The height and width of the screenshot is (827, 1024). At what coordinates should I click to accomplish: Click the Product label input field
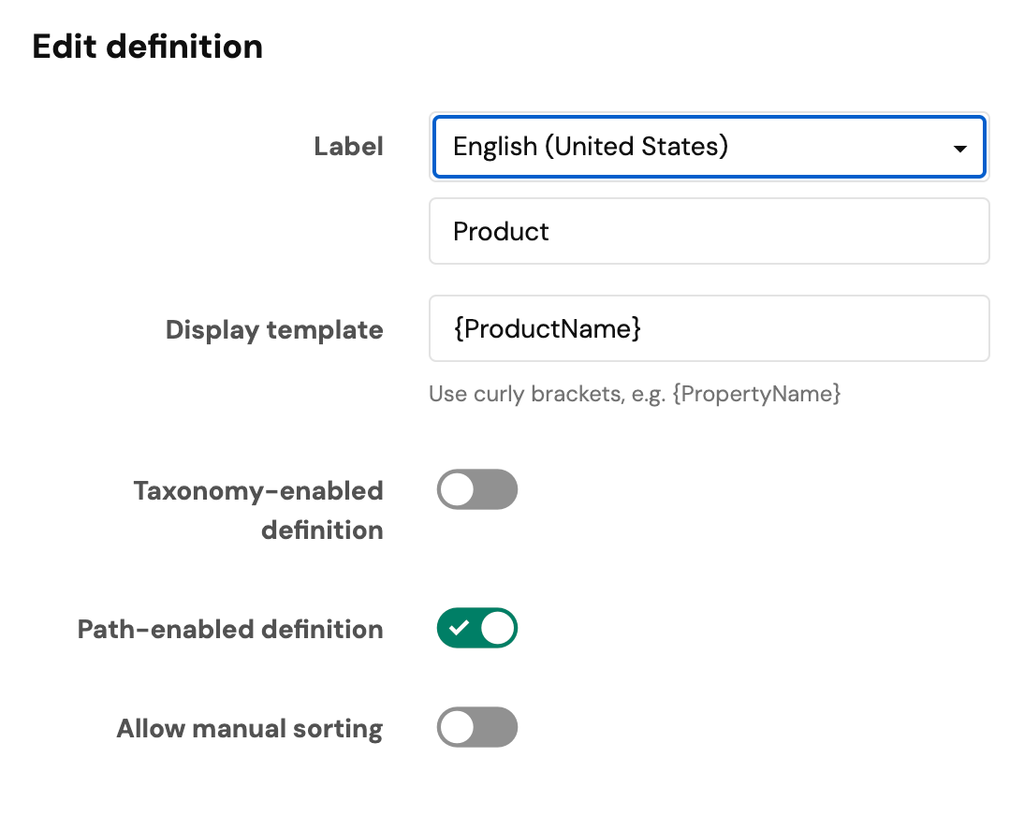(708, 231)
